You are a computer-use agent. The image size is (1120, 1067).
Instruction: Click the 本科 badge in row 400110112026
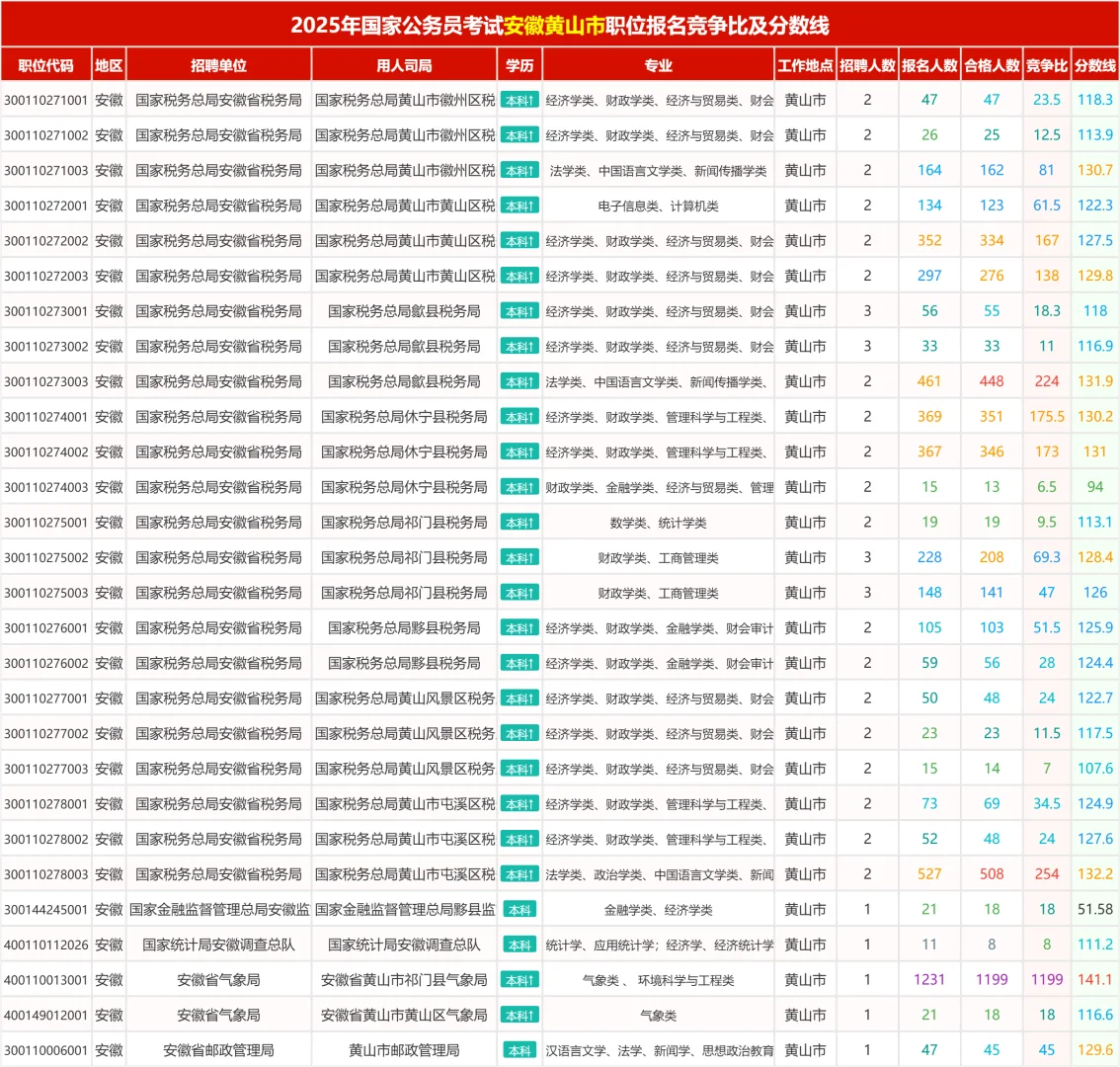click(x=520, y=944)
